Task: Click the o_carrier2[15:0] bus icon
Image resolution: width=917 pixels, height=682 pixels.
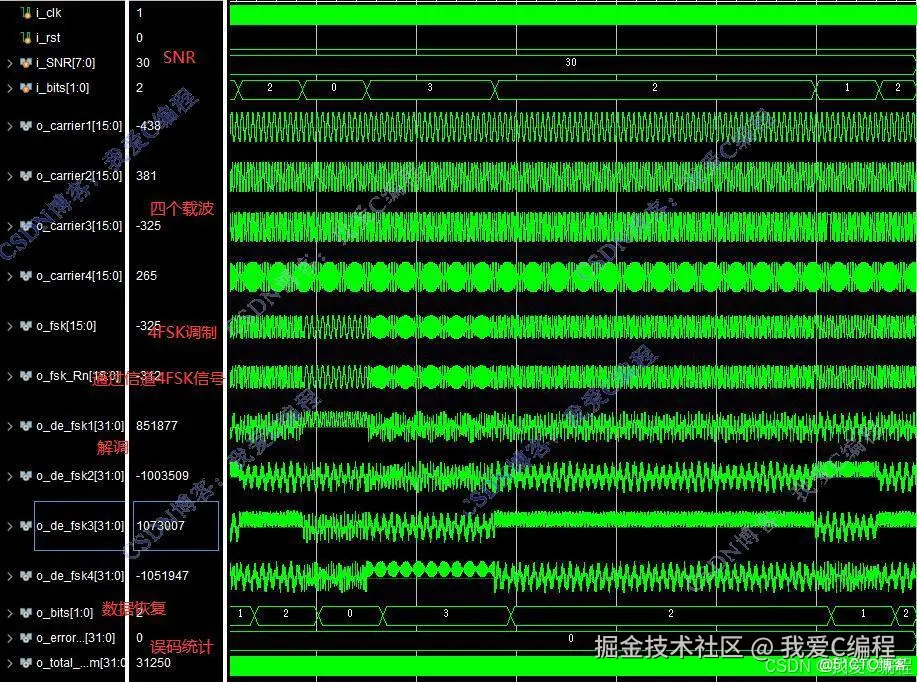Action: [26, 175]
